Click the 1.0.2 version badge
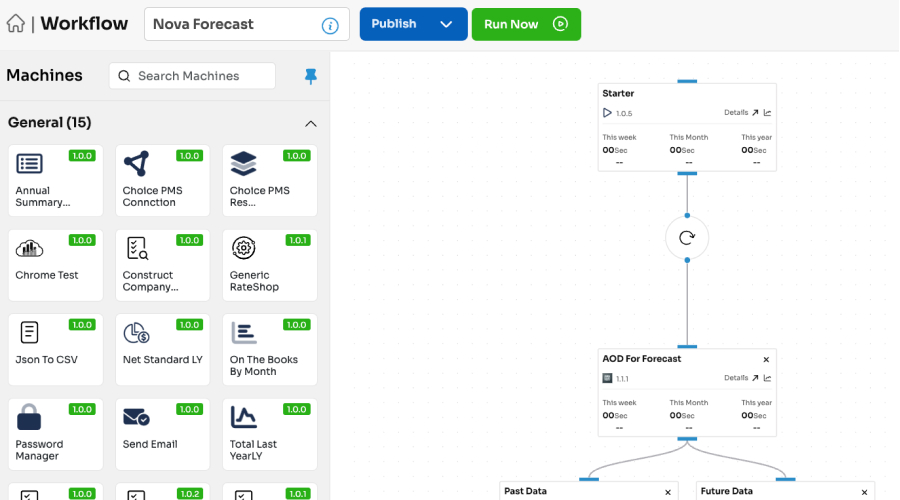Viewport: 900px width, 500px height. tap(190, 494)
